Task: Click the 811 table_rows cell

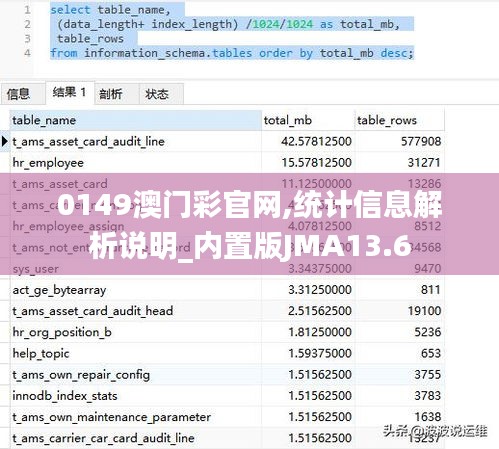Action: (399, 290)
